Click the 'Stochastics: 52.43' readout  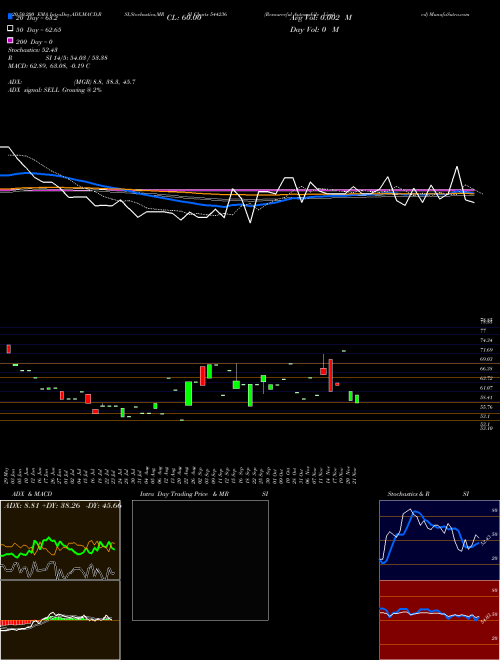[x=33, y=50]
